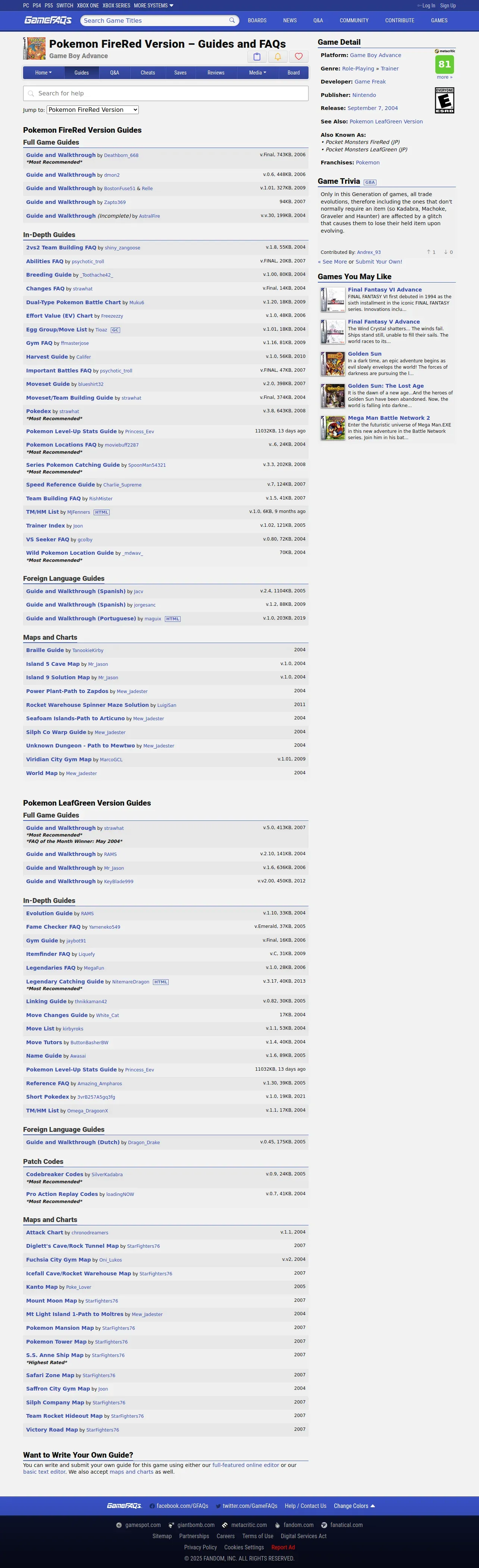The height and width of the screenshot is (1568, 479).
Task: Click the See More trivia link
Action: coord(332,262)
